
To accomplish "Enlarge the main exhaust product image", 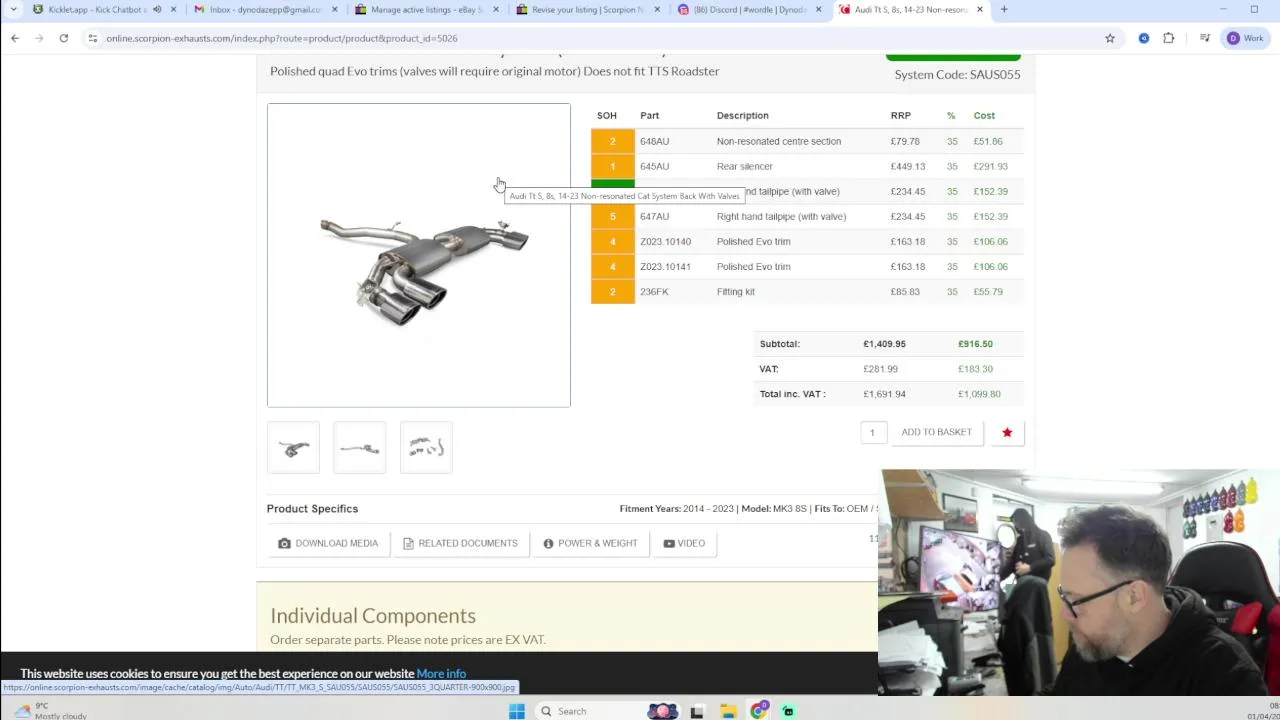I will coord(419,255).
